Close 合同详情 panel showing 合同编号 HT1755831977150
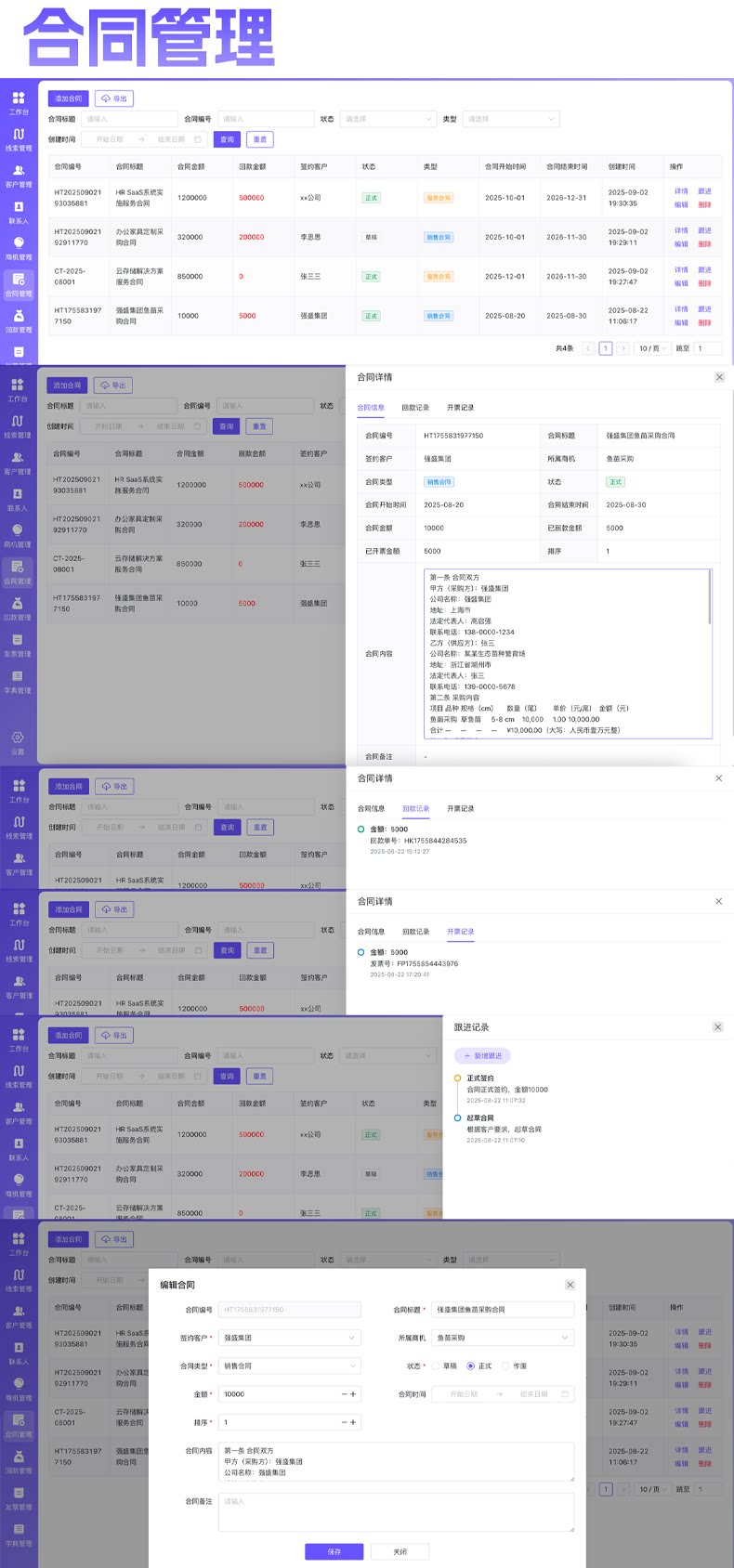Viewport: 734px width, 1568px height. click(719, 377)
